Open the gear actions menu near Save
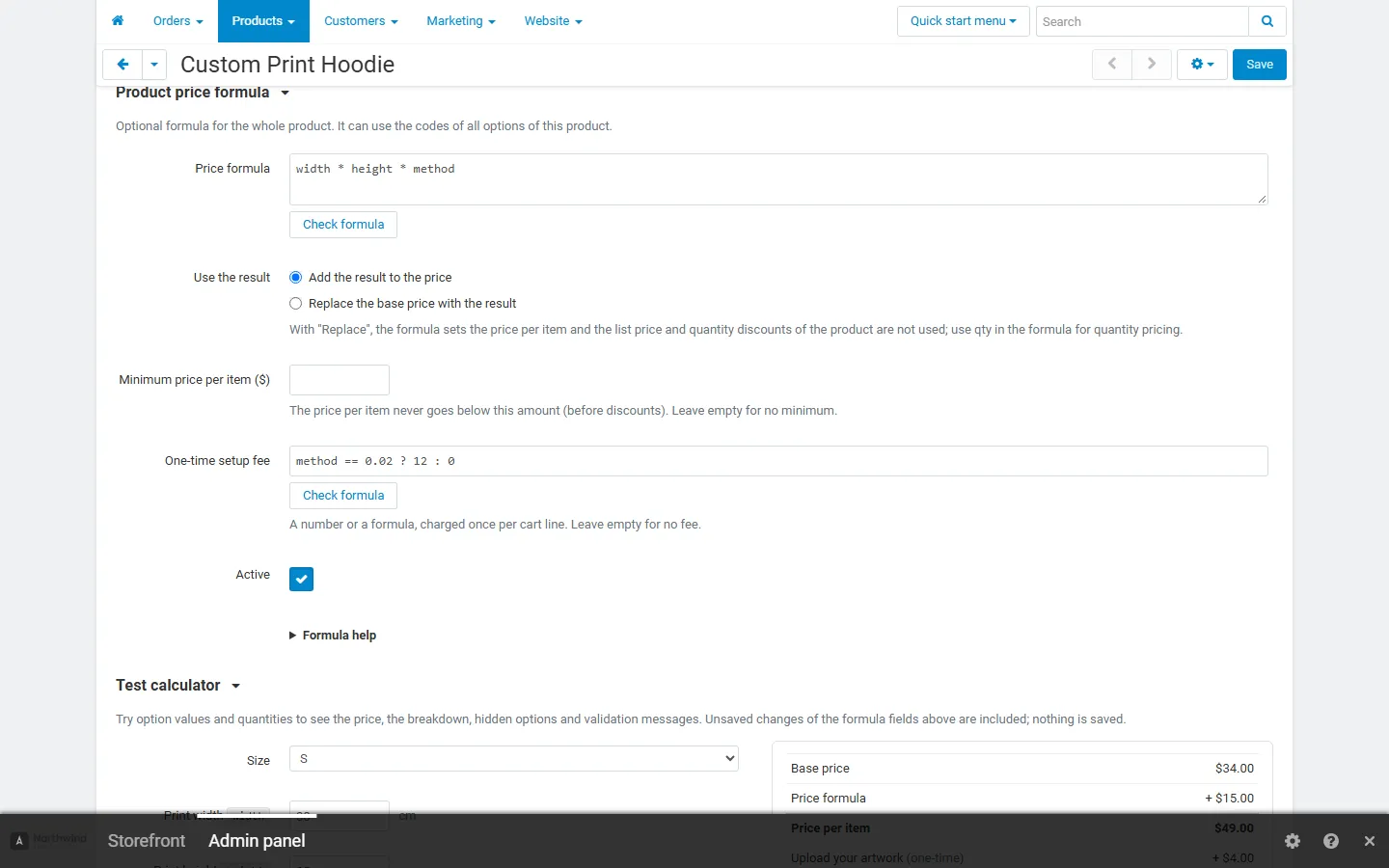Viewport: 1389px width, 868px height. [x=1202, y=65]
